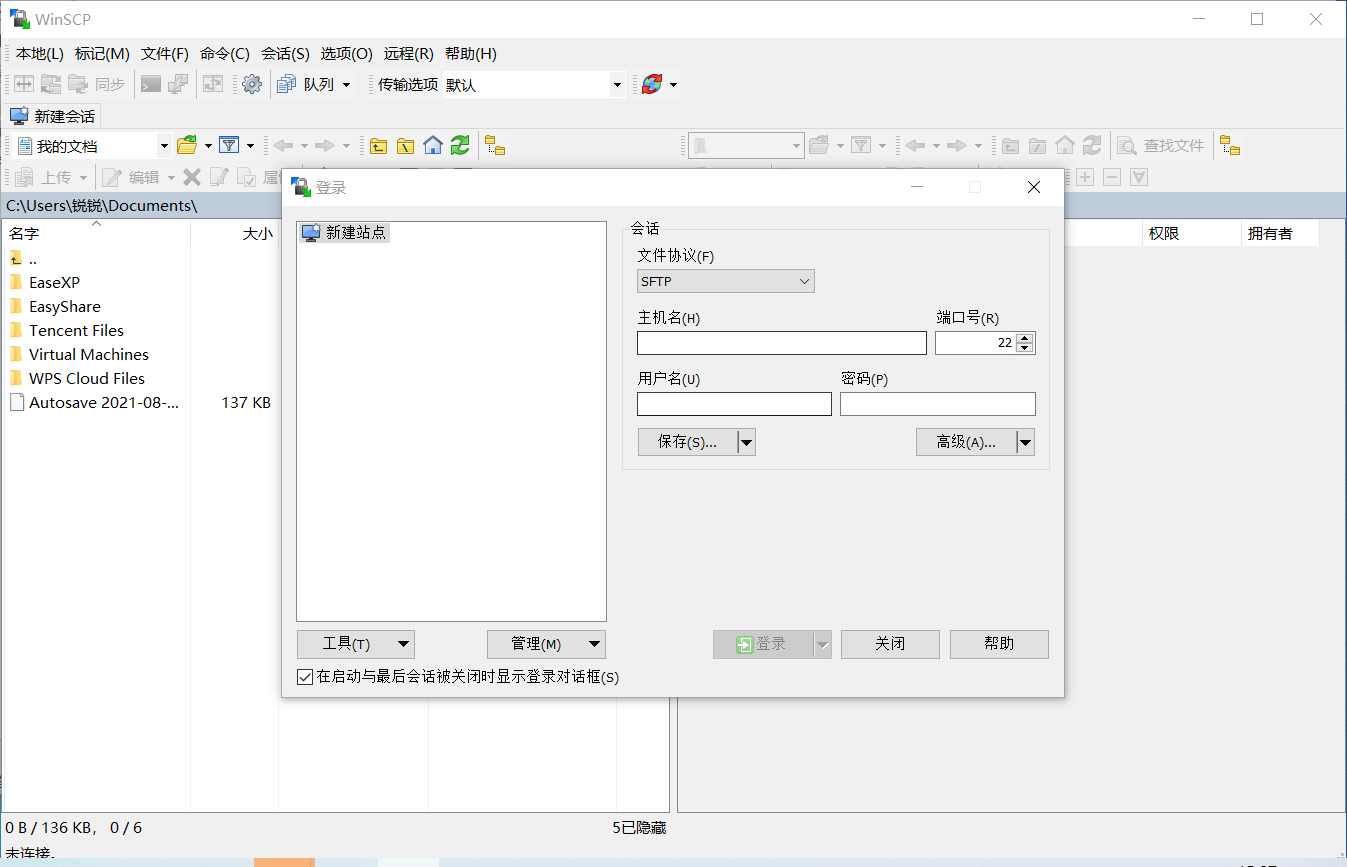
Task: Click the Upload (上传) icon
Action: click(x=24, y=177)
